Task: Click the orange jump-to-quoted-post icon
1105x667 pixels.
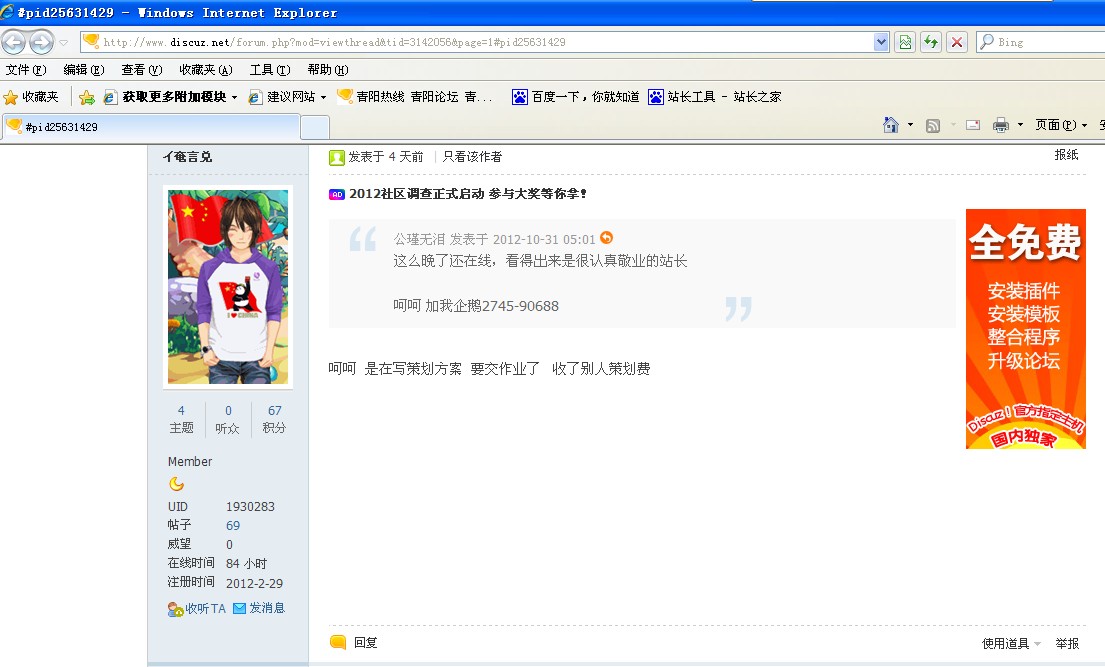Action: tap(606, 238)
